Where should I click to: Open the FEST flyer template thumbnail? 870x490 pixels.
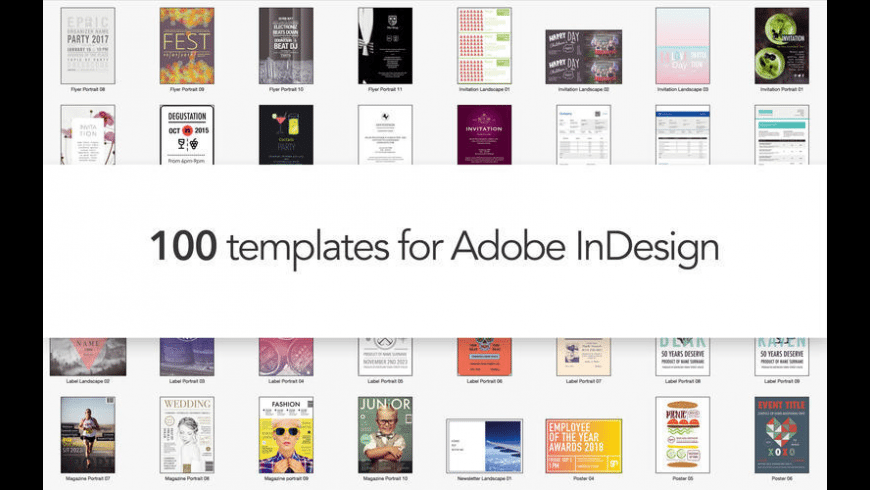187,46
